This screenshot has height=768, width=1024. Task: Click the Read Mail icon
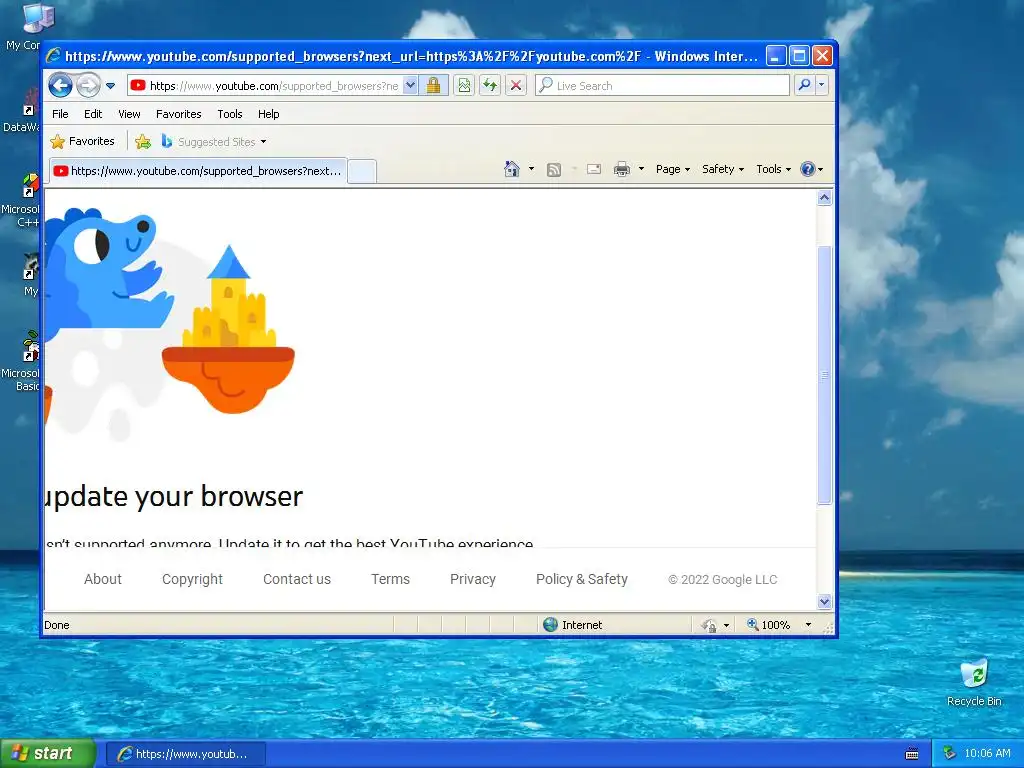point(594,170)
